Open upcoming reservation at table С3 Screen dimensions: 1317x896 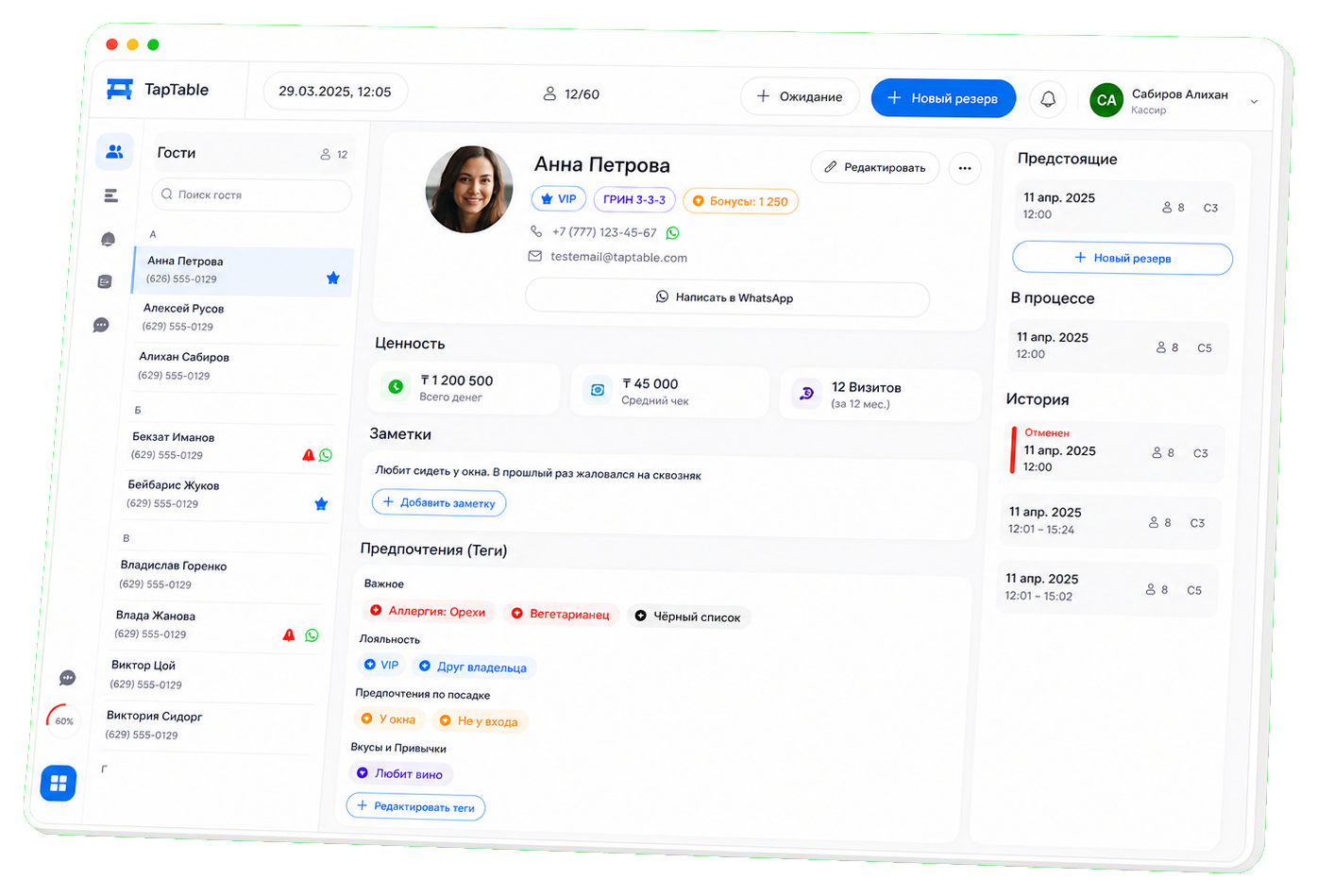[x=1123, y=207]
